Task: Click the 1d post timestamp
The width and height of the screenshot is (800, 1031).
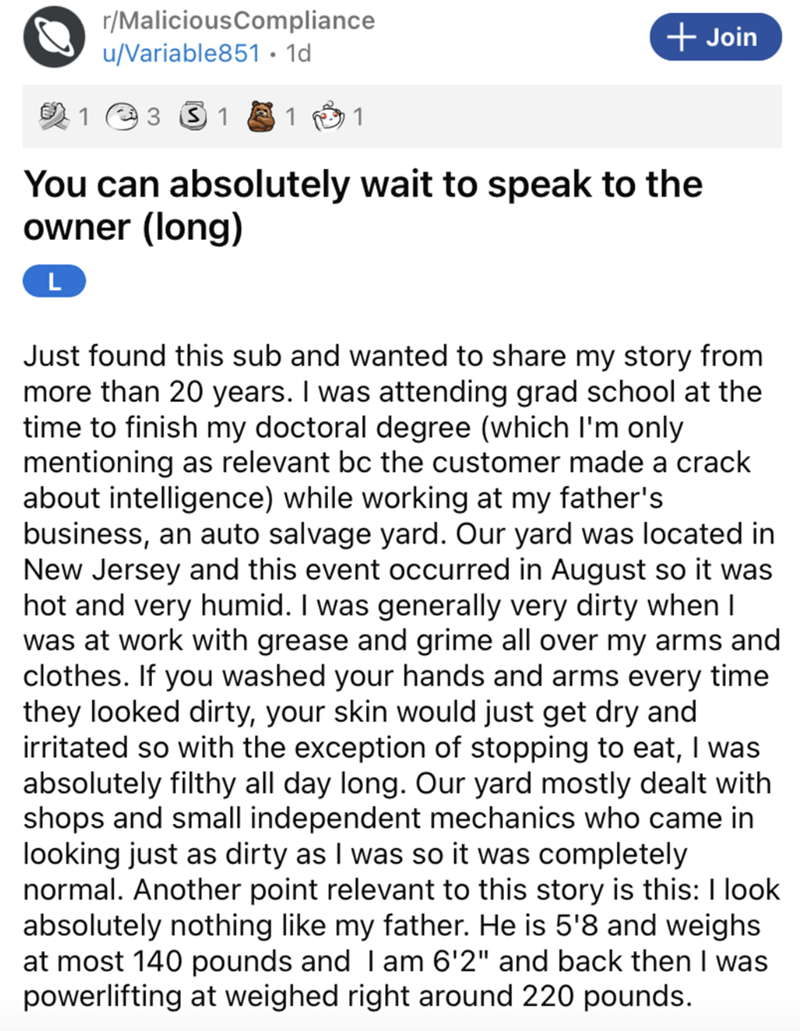Action: click(297, 53)
